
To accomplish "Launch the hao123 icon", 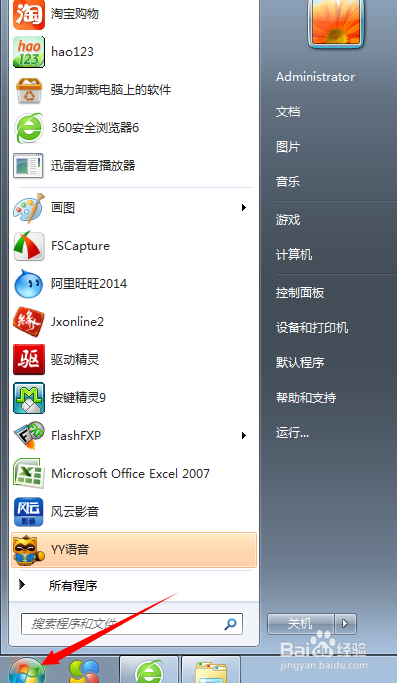I will tap(29, 52).
